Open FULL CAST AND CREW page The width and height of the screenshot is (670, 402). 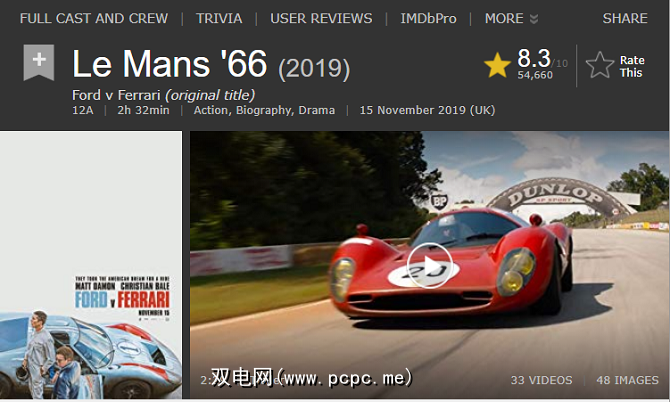pyautogui.click(x=94, y=18)
